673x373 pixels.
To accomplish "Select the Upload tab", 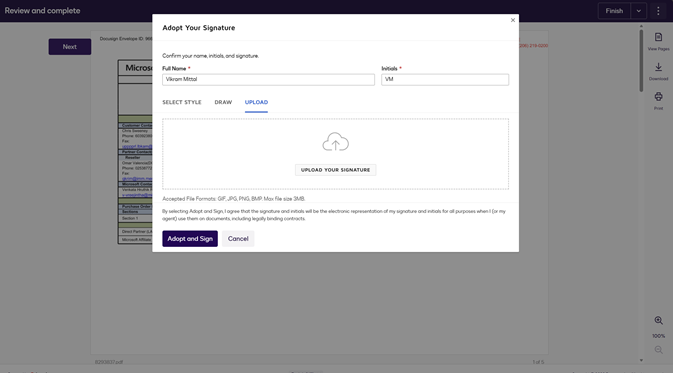I will click(x=256, y=102).
